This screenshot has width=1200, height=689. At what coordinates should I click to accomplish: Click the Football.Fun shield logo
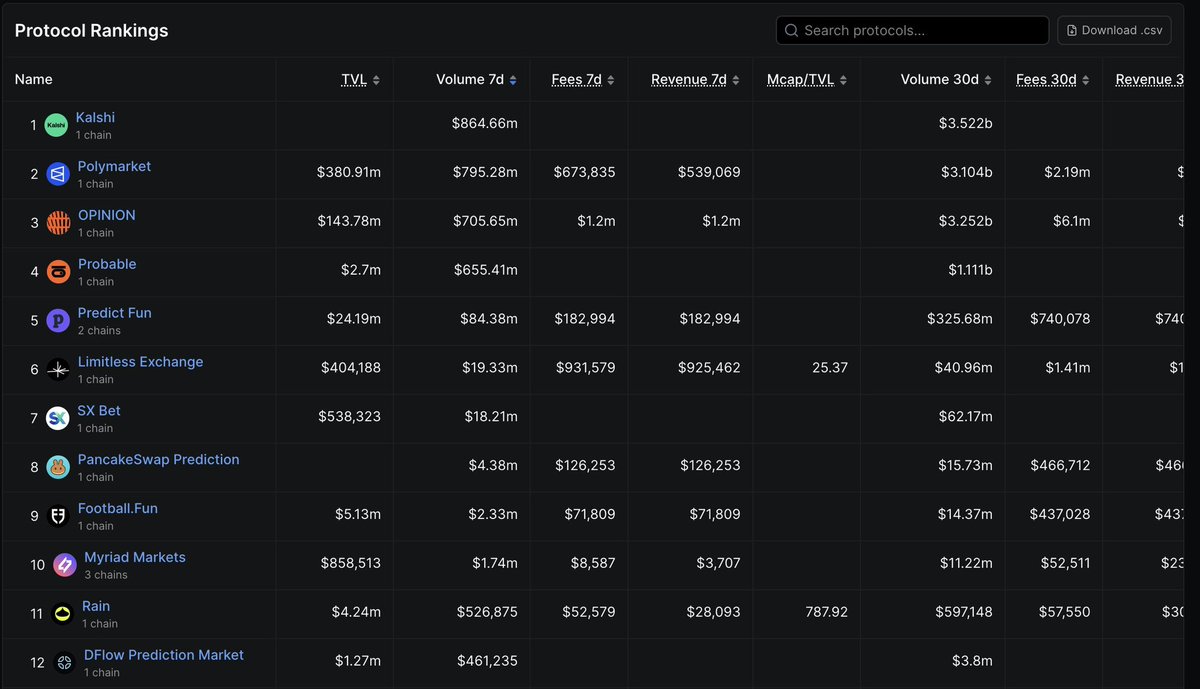click(x=57, y=515)
